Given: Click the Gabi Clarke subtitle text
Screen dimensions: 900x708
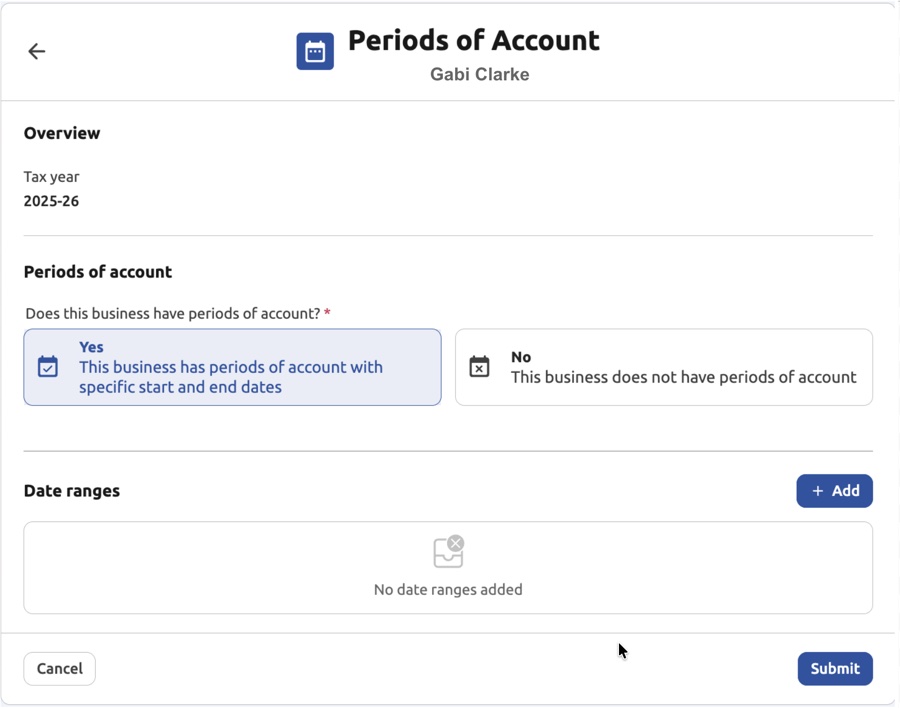Looking at the screenshot, I should pyautogui.click(x=479, y=74).
